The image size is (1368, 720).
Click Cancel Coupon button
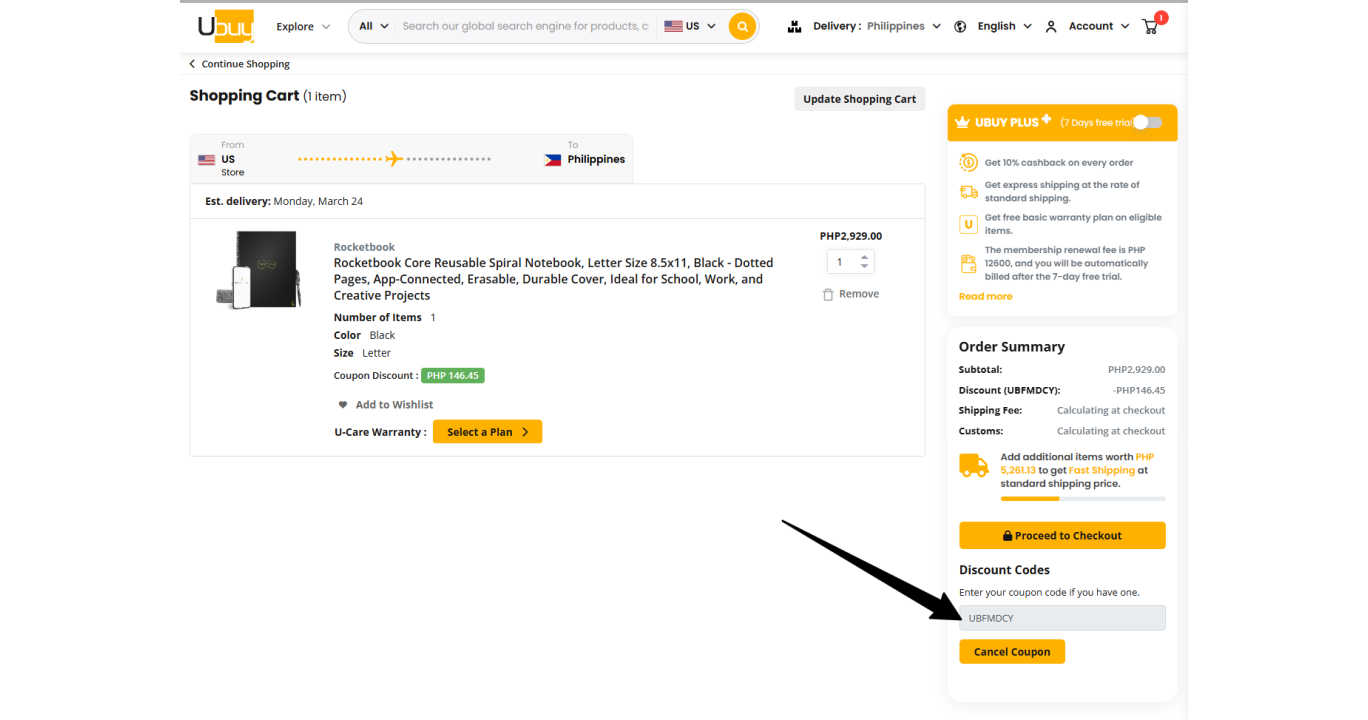click(x=1012, y=652)
